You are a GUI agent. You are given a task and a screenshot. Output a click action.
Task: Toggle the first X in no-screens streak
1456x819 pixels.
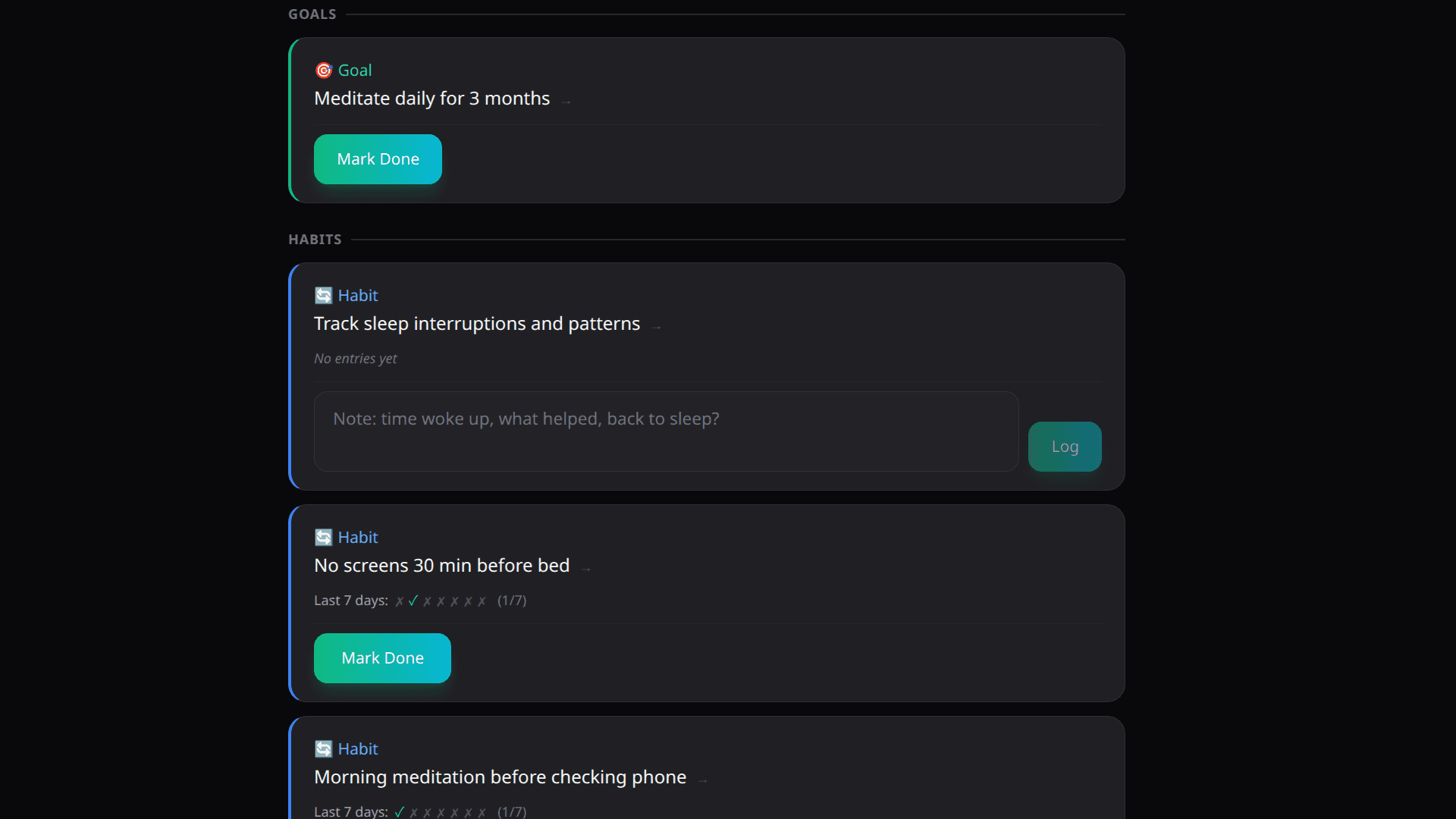coord(398,600)
